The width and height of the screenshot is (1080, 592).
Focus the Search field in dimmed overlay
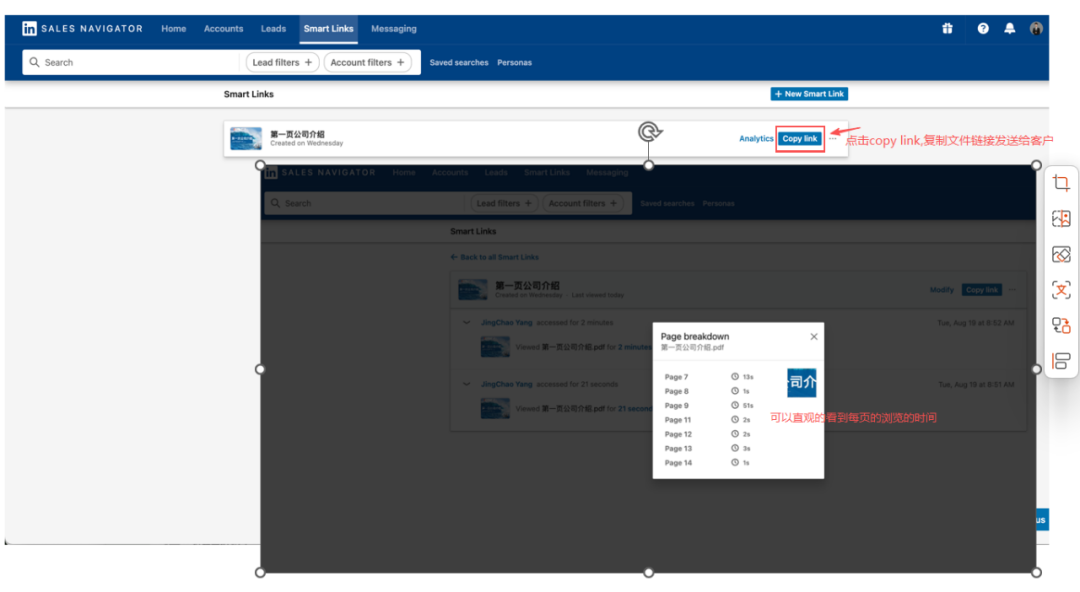click(365, 203)
